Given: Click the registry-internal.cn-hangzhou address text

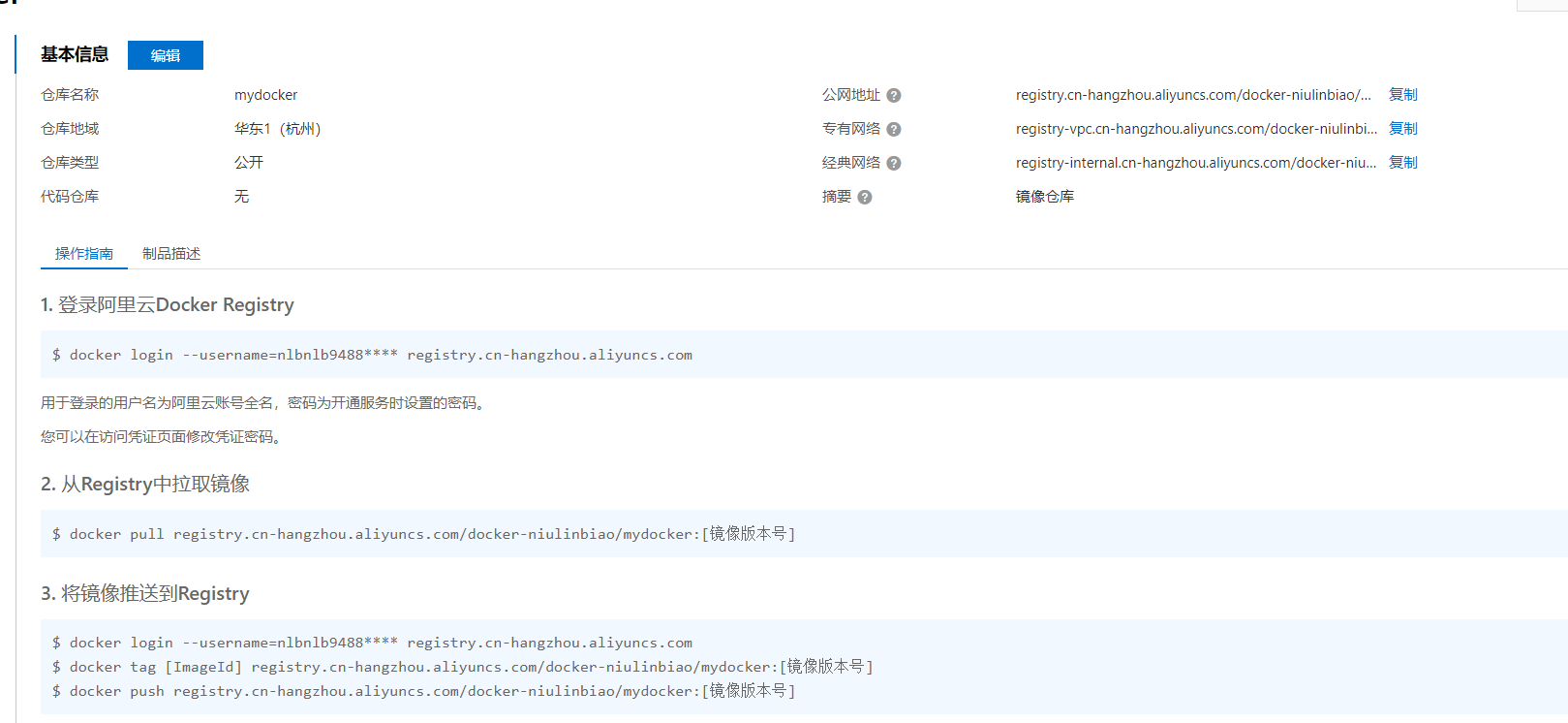Looking at the screenshot, I should tap(1196, 163).
